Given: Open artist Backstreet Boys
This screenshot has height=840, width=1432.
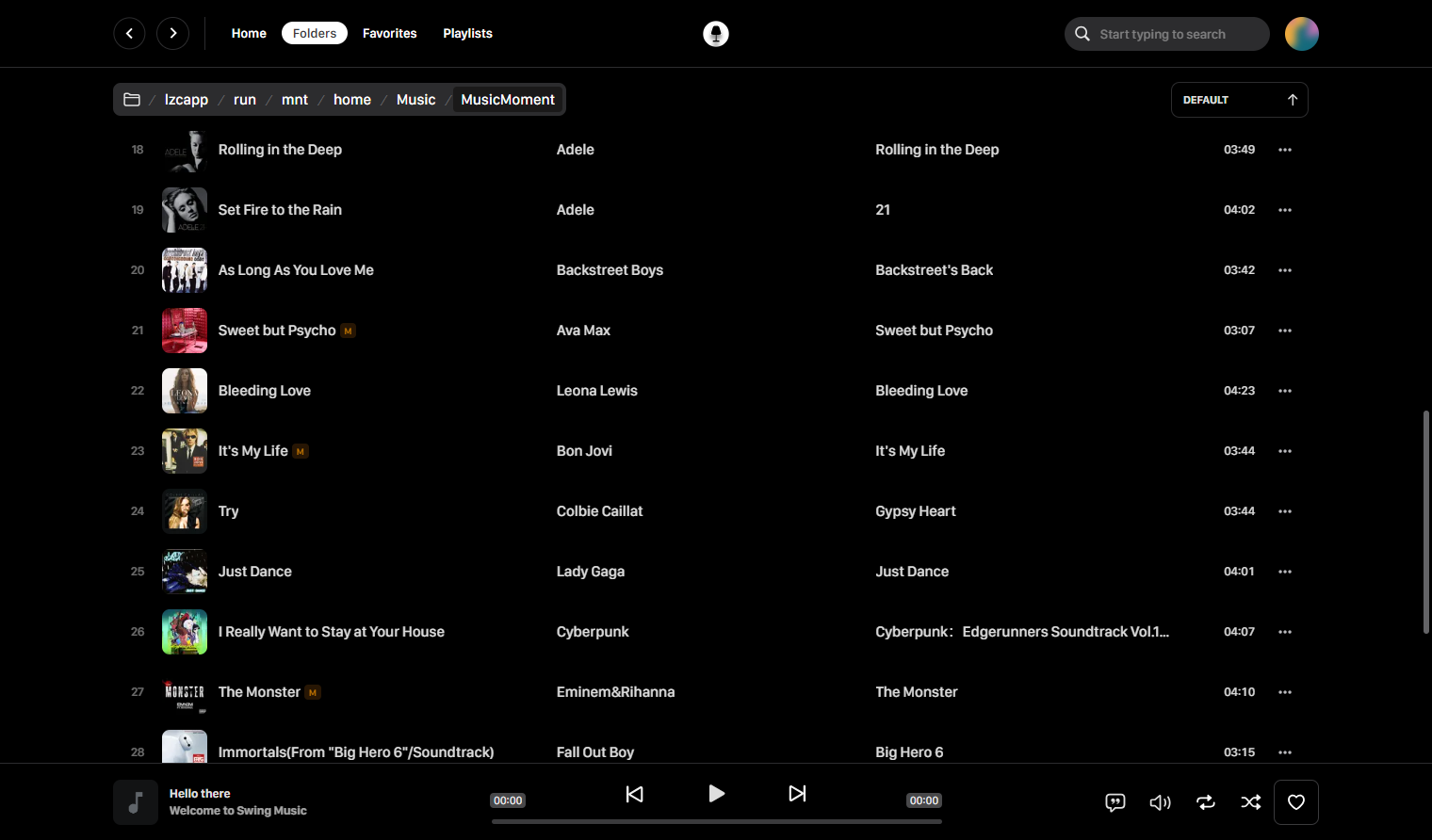Looking at the screenshot, I should tap(610, 270).
